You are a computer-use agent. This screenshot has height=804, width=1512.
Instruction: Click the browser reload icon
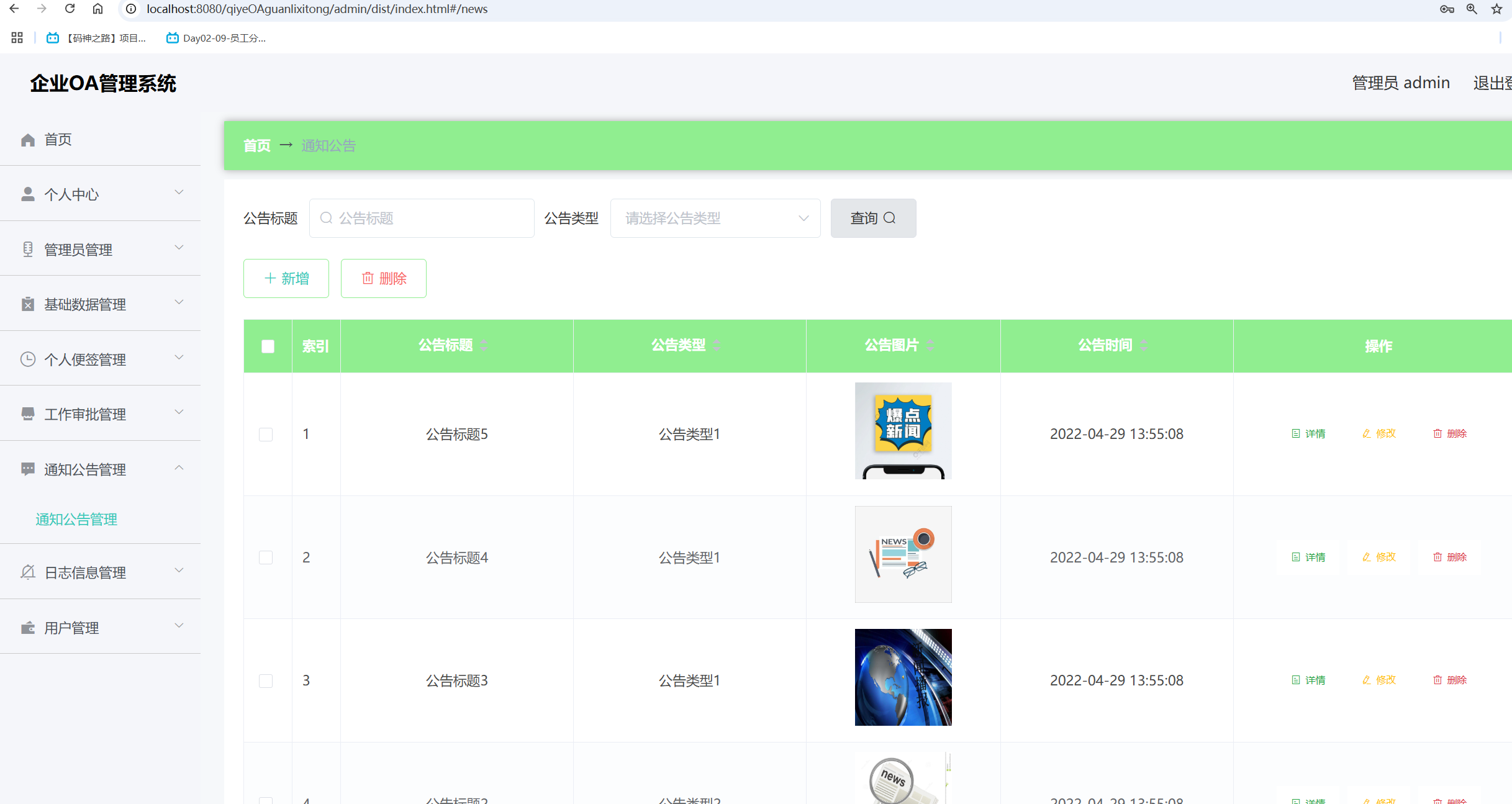(x=70, y=9)
